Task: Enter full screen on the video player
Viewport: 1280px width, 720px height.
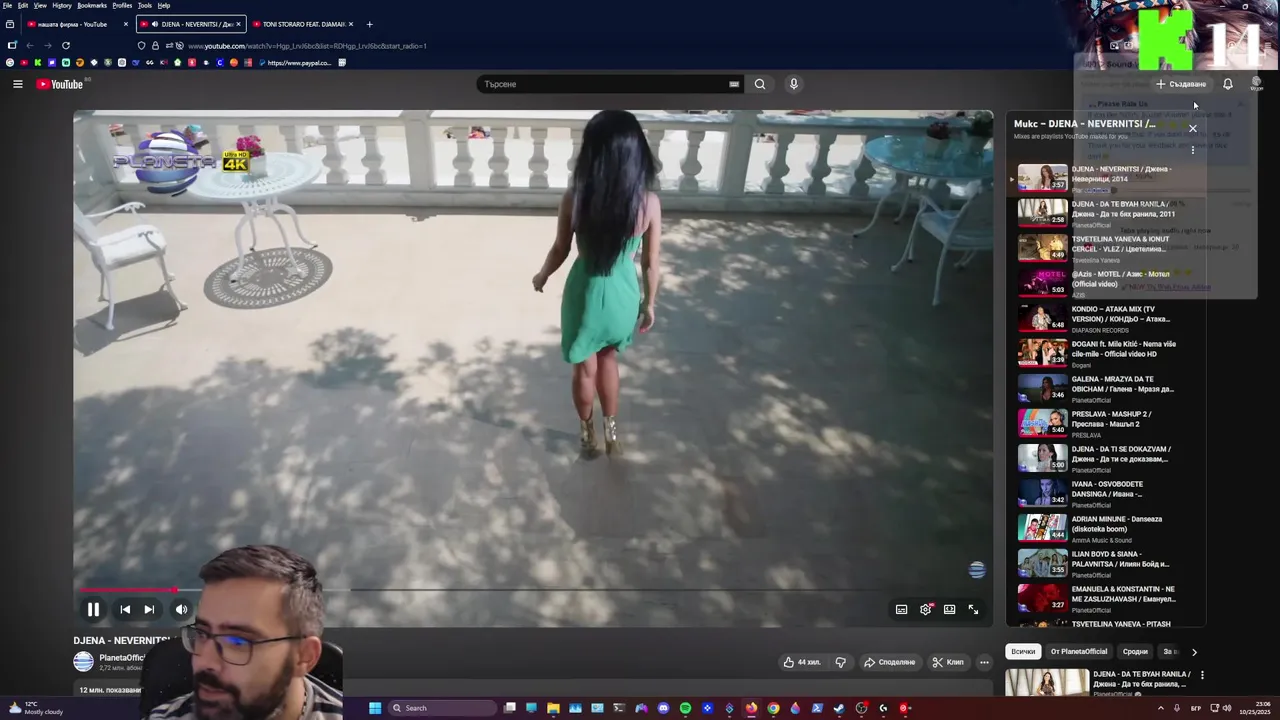Action: coord(973,609)
